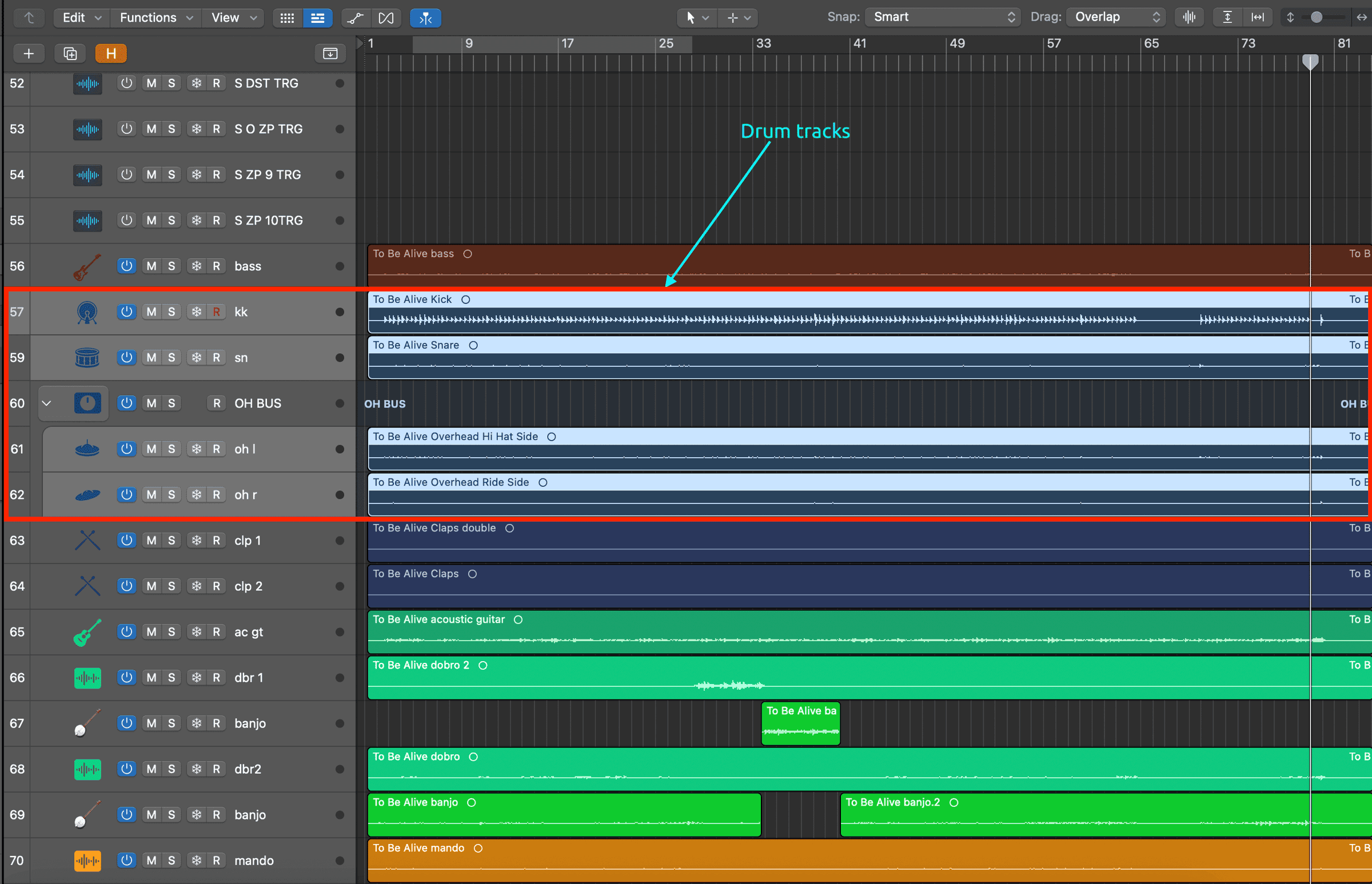
Task: Record-enable the OH BUS track
Action: [216, 403]
